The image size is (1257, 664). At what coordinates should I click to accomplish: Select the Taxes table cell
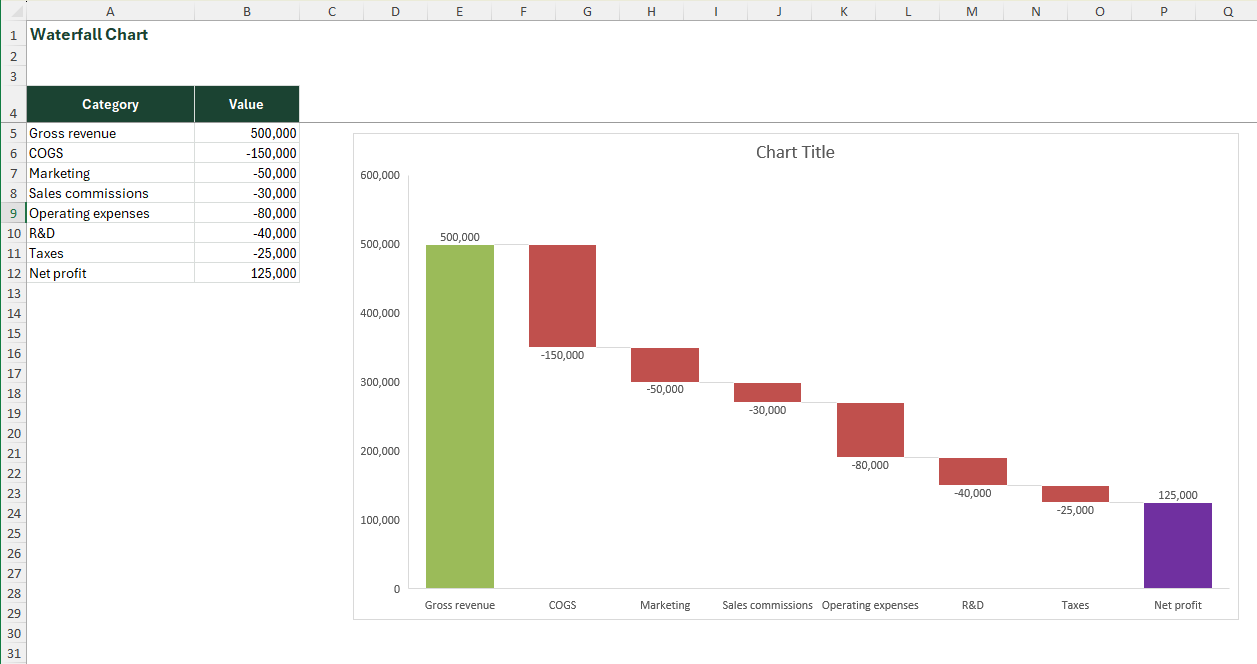110,253
